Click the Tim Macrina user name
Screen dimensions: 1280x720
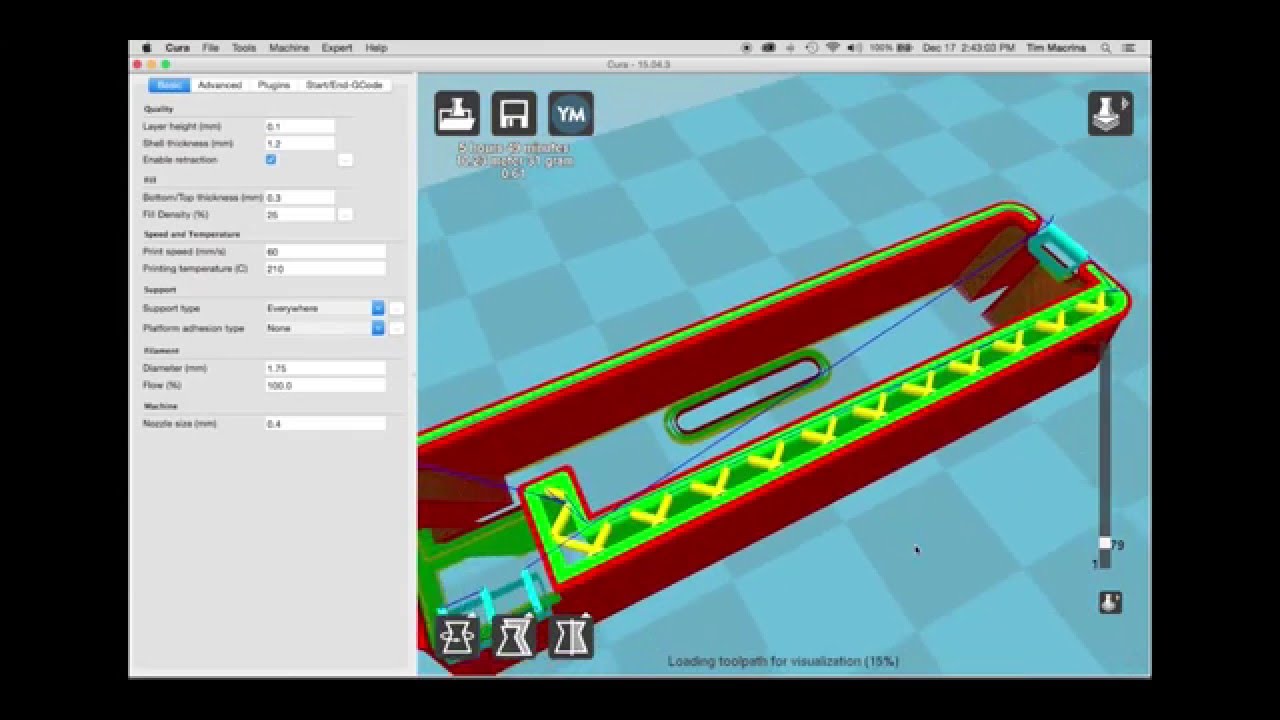tap(1057, 48)
